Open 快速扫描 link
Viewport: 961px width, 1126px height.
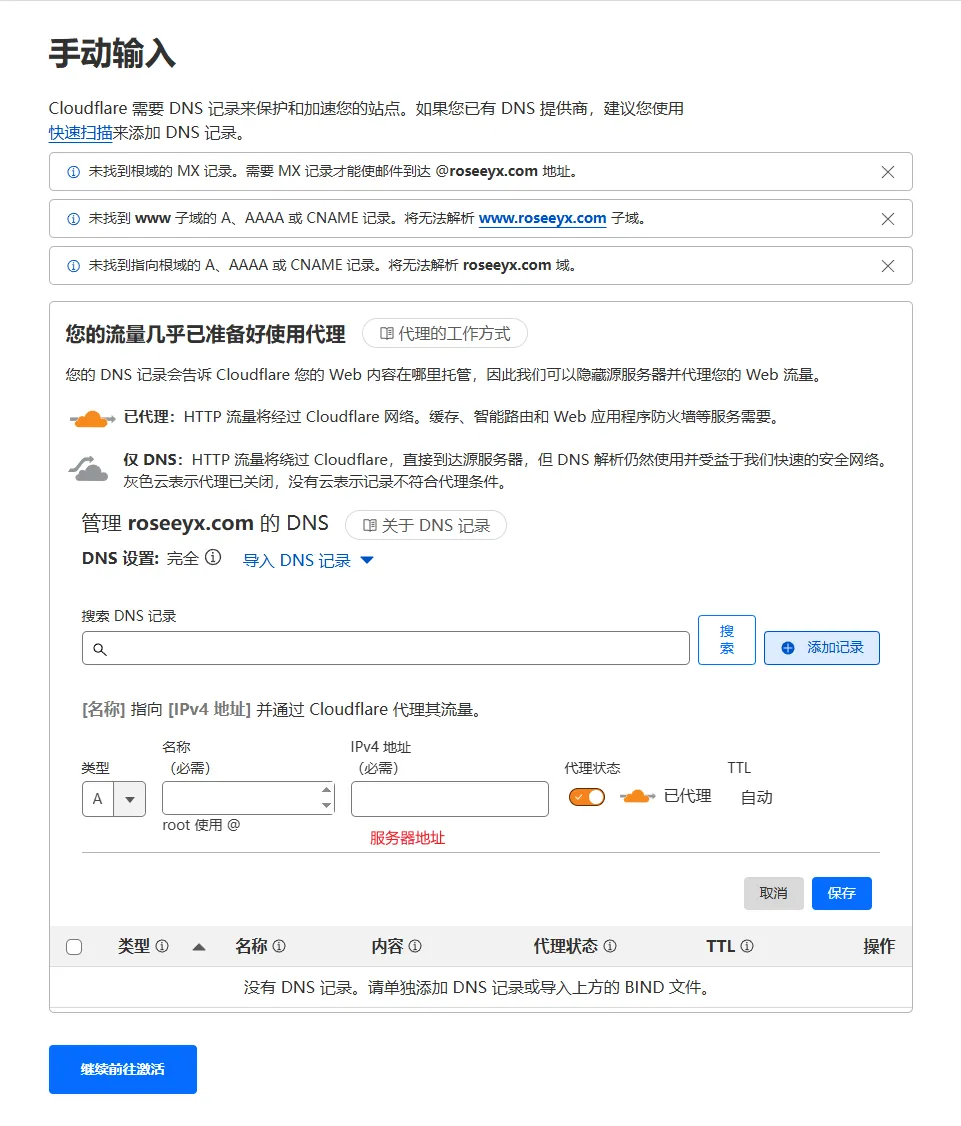pyautogui.click(x=80, y=133)
